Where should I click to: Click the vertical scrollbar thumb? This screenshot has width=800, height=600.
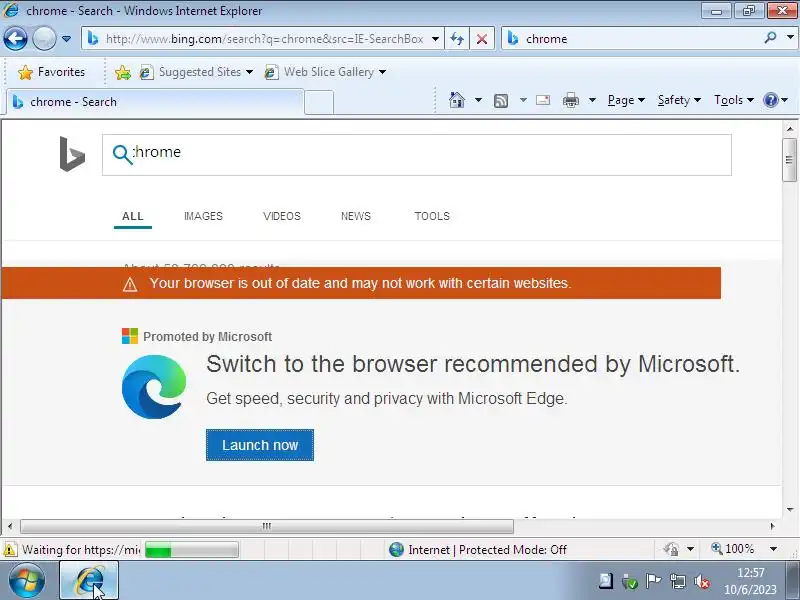click(790, 160)
